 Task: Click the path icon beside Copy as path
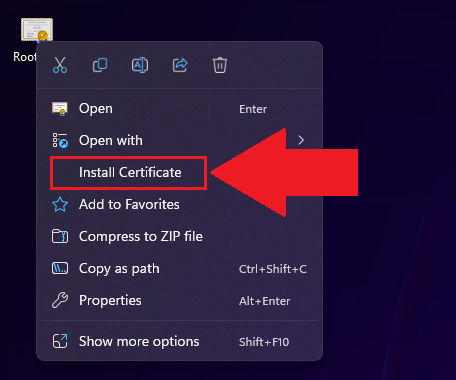click(x=60, y=268)
